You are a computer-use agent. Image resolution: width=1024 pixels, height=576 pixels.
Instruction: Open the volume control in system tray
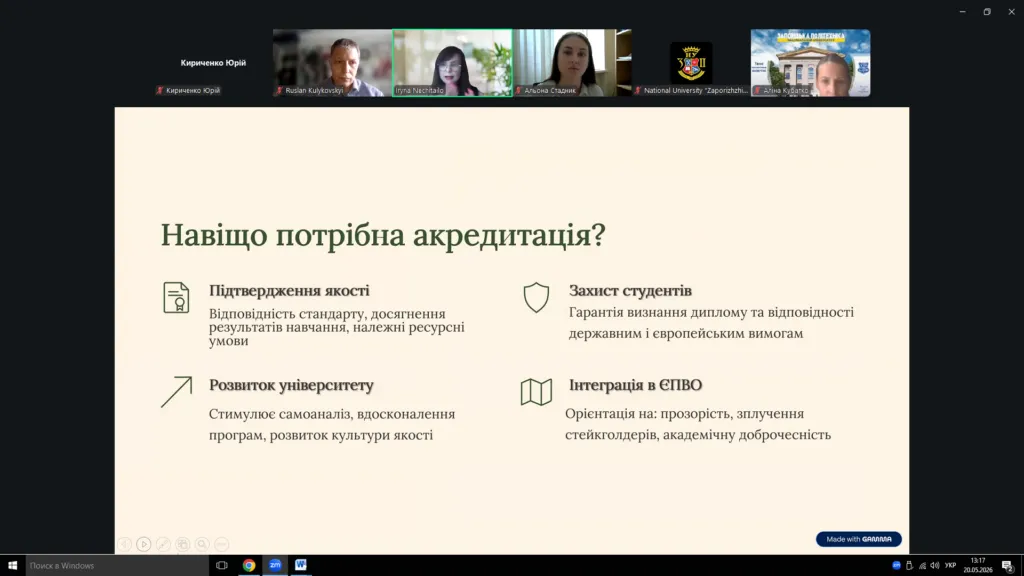click(935, 566)
